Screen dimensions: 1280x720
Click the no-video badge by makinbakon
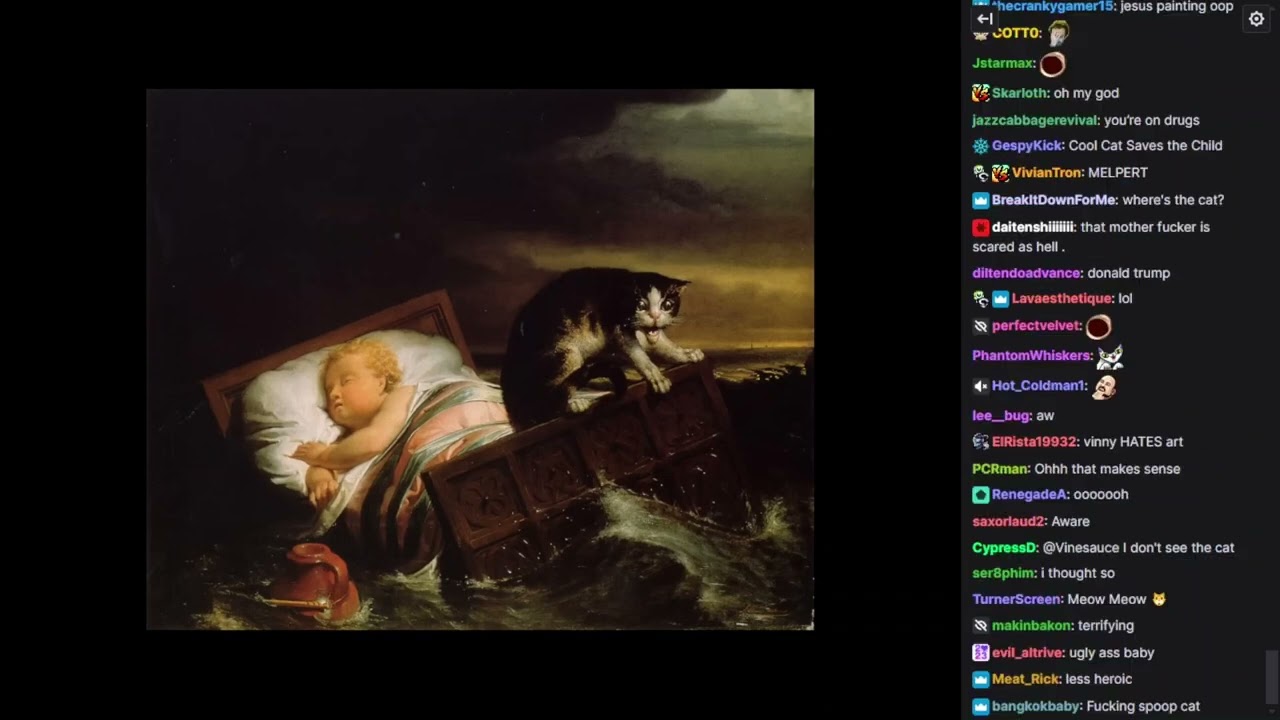[x=980, y=626]
